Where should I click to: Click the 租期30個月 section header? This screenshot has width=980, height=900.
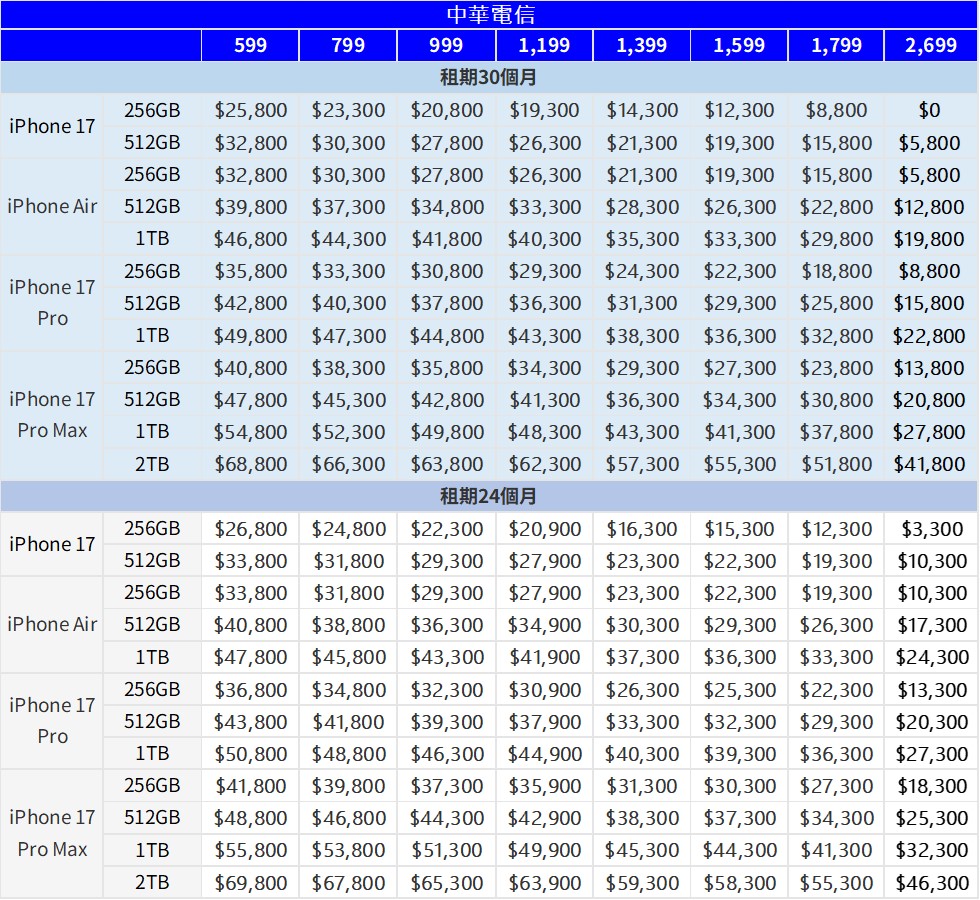pos(489,78)
